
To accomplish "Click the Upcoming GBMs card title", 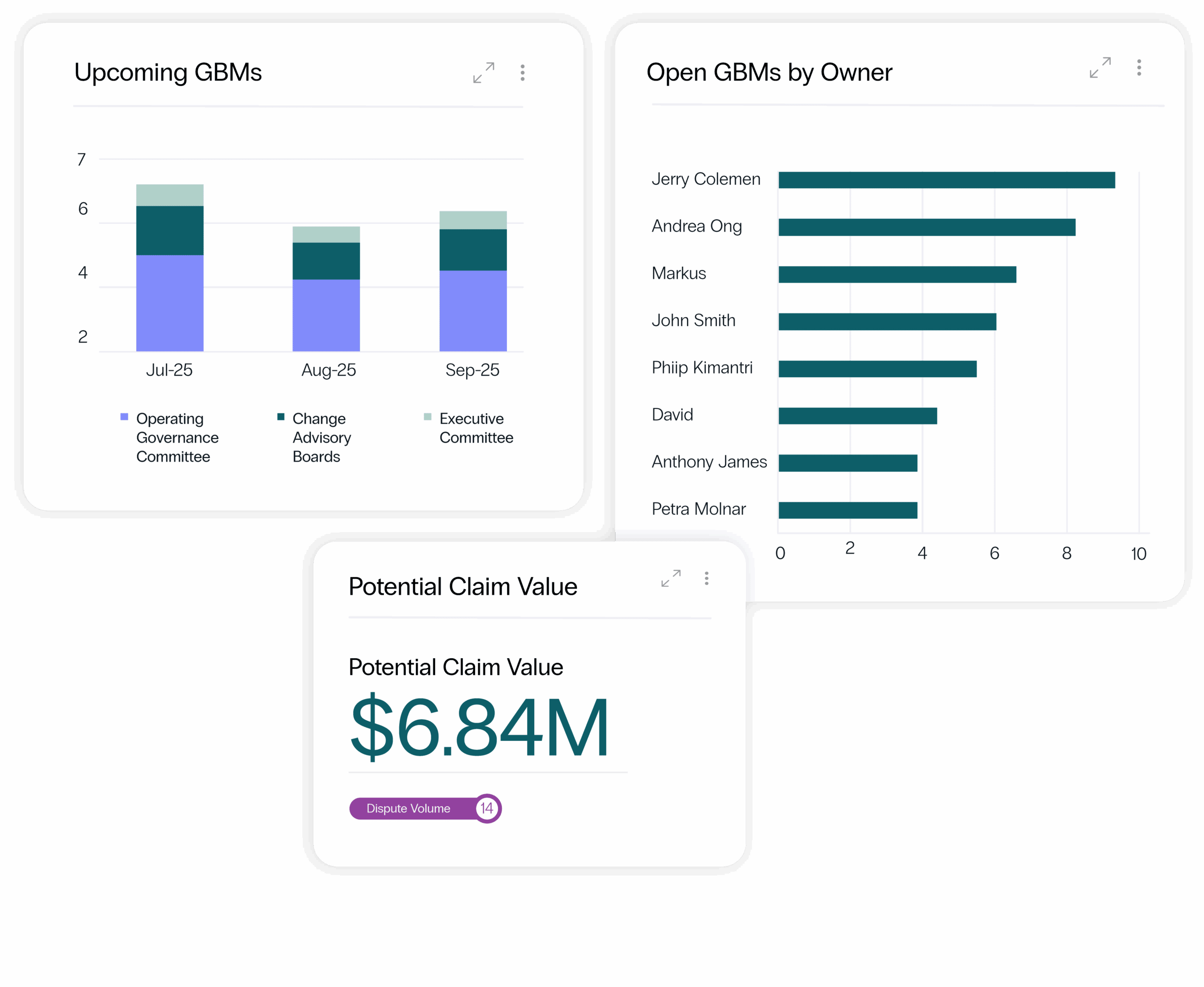I will click(168, 73).
